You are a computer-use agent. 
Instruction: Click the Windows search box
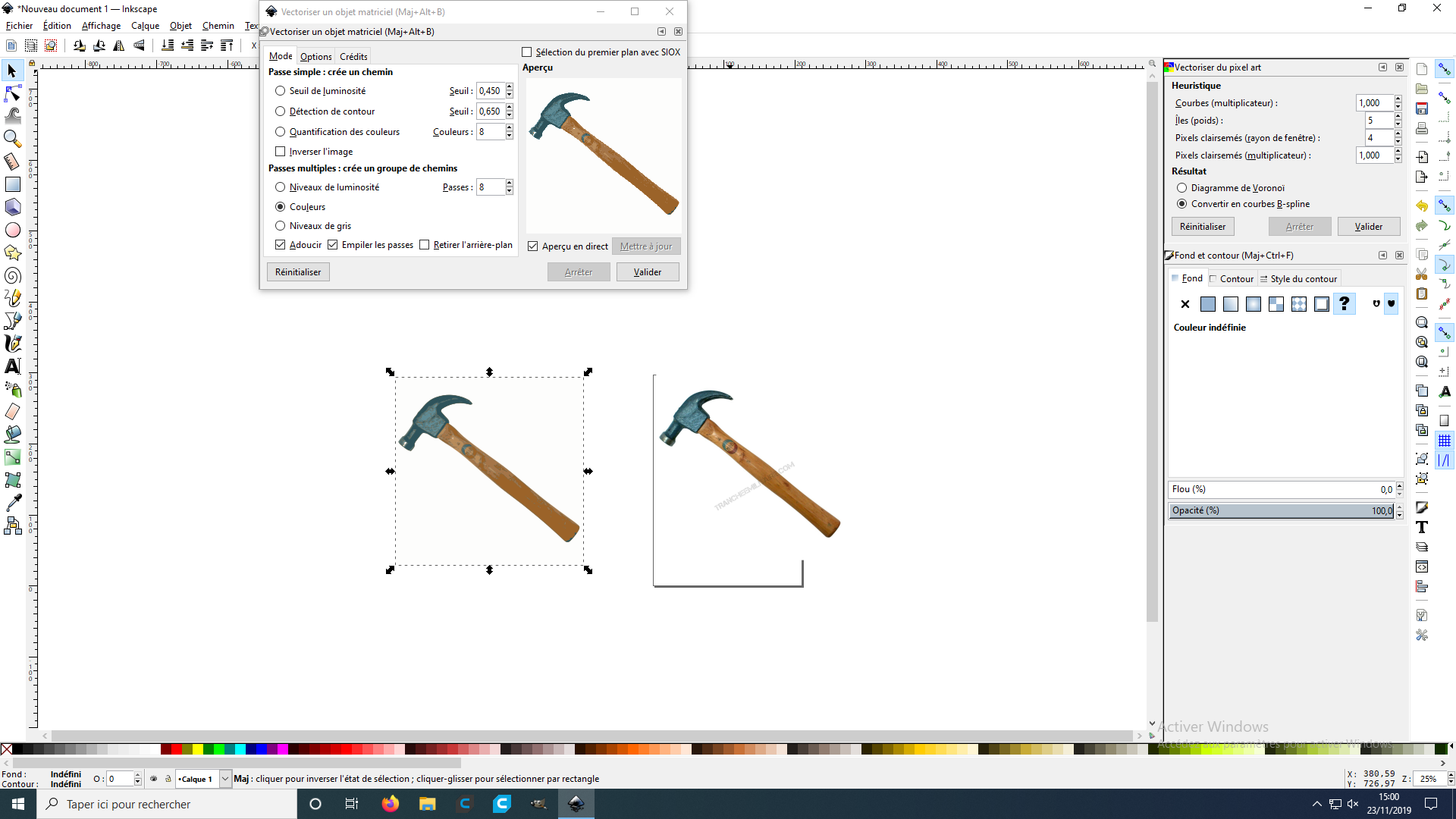[167, 804]
